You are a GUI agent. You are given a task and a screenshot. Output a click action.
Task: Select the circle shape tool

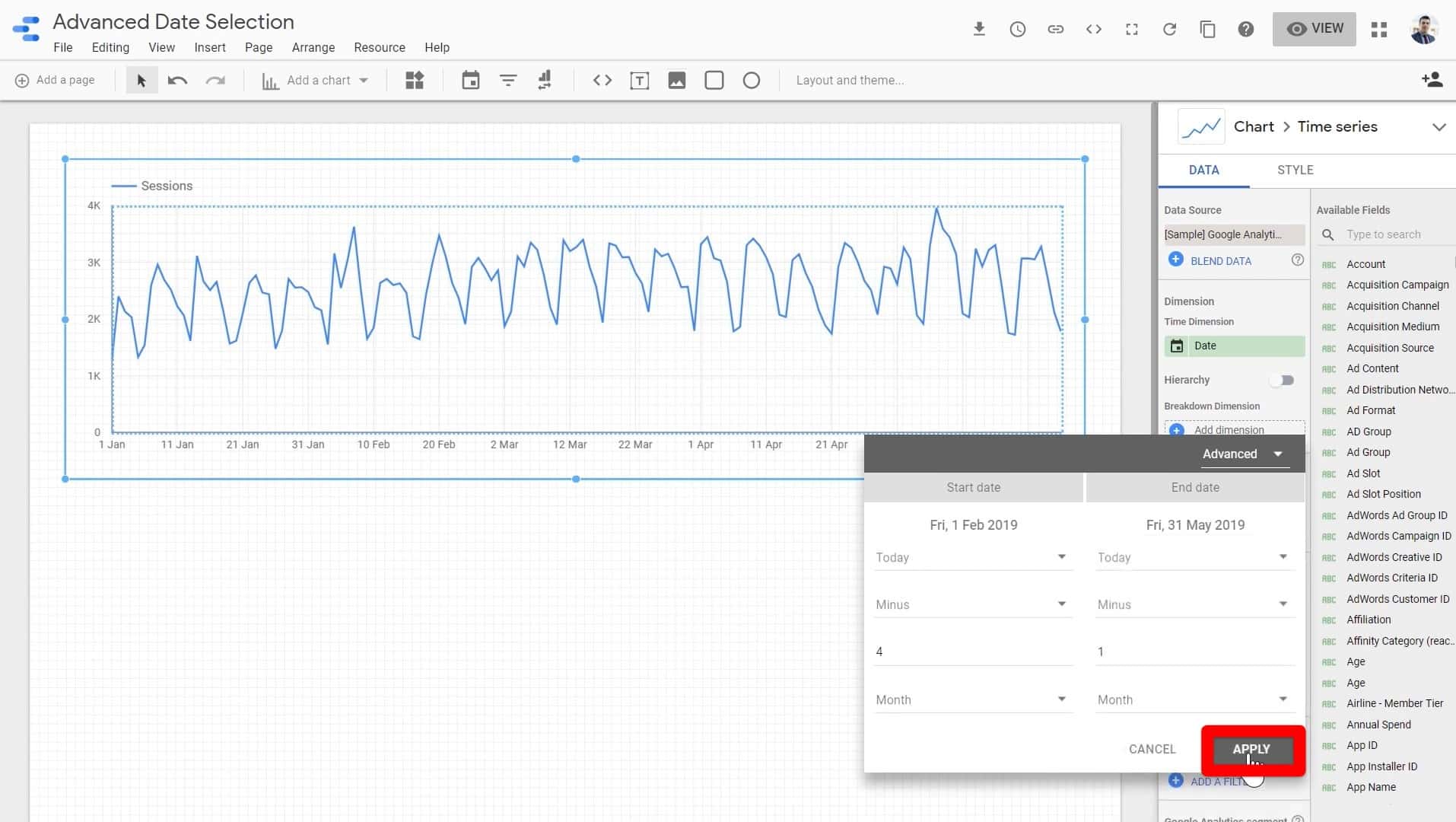tap(752, 80)
